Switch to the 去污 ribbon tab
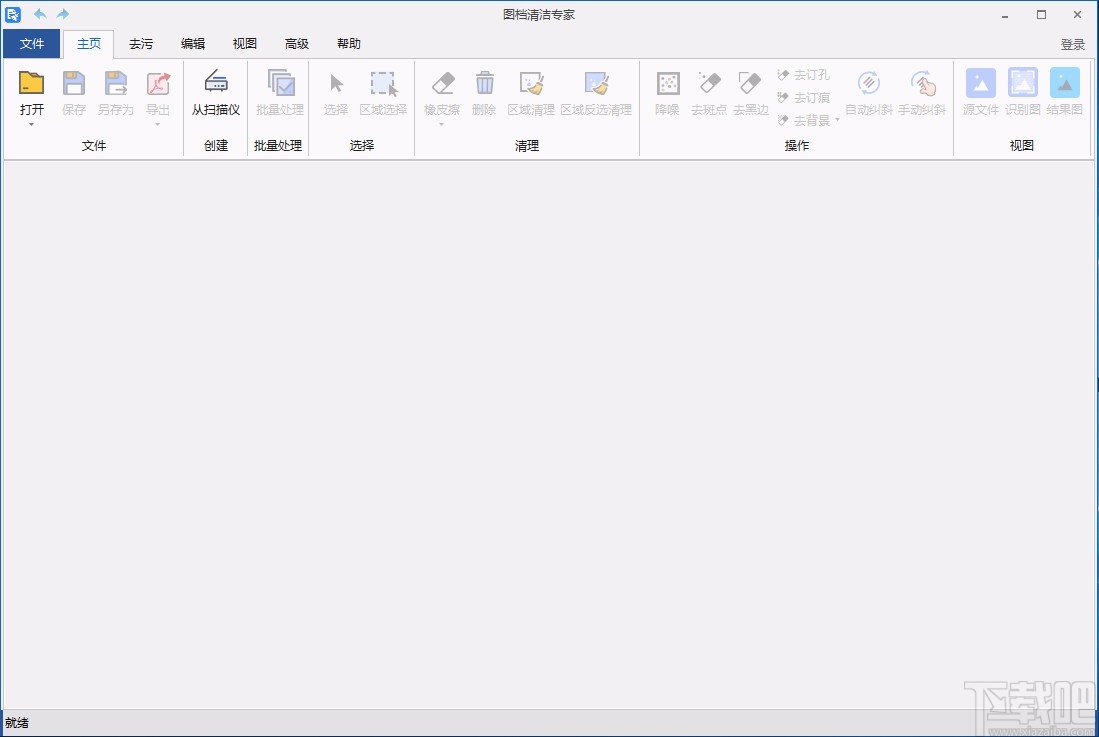 tap(141, 43)
